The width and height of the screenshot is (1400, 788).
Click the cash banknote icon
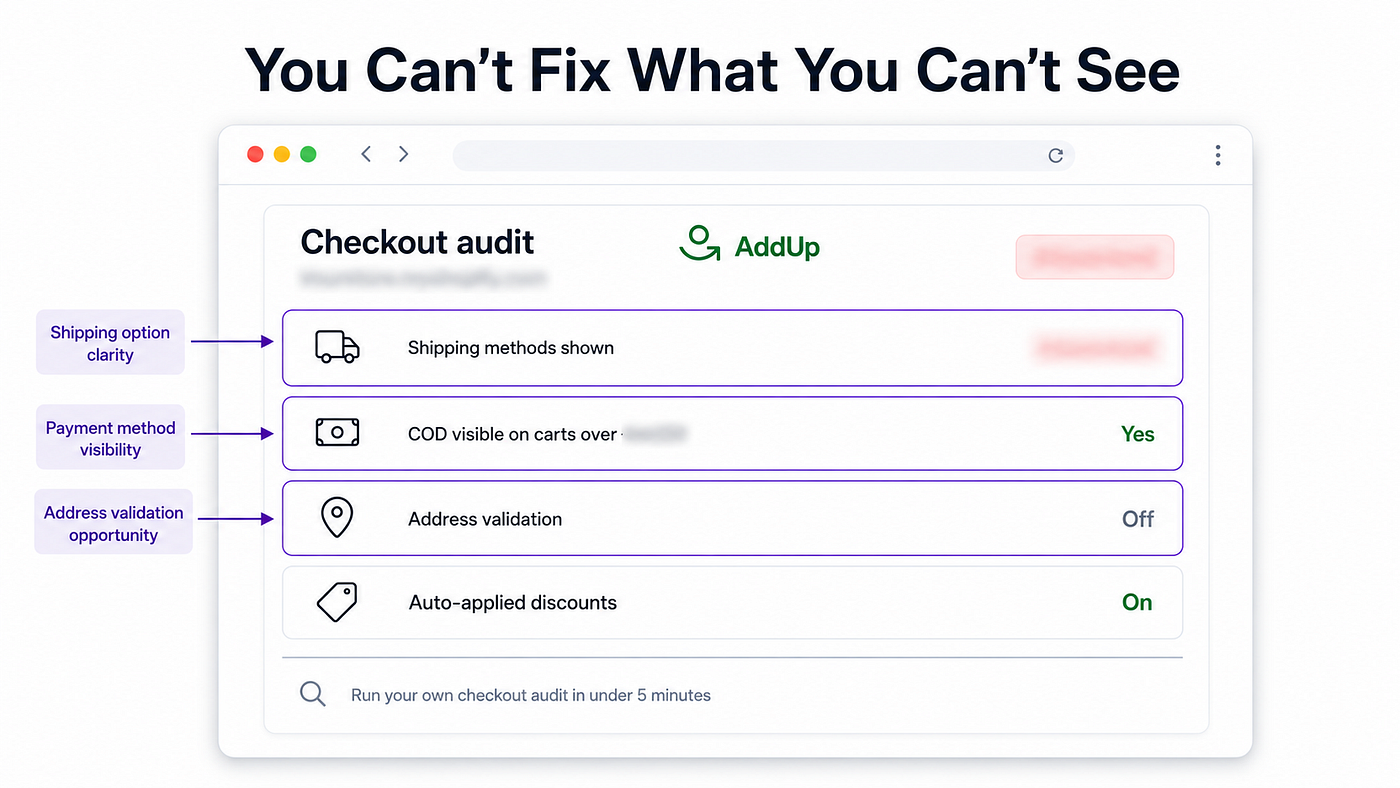tap(337, 432)
